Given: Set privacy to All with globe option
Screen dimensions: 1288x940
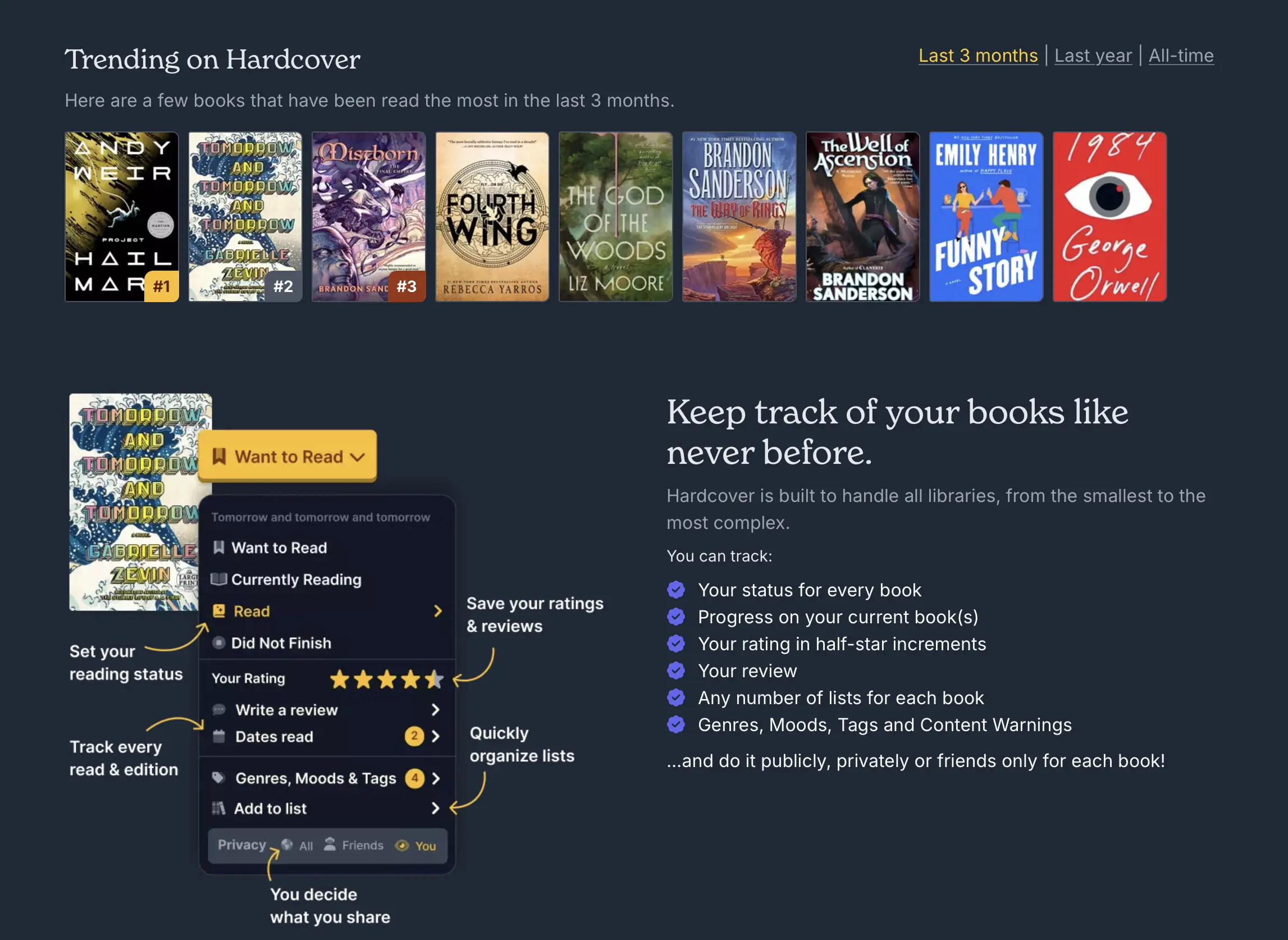Looking at the screenshot, I should pos(298,846).
